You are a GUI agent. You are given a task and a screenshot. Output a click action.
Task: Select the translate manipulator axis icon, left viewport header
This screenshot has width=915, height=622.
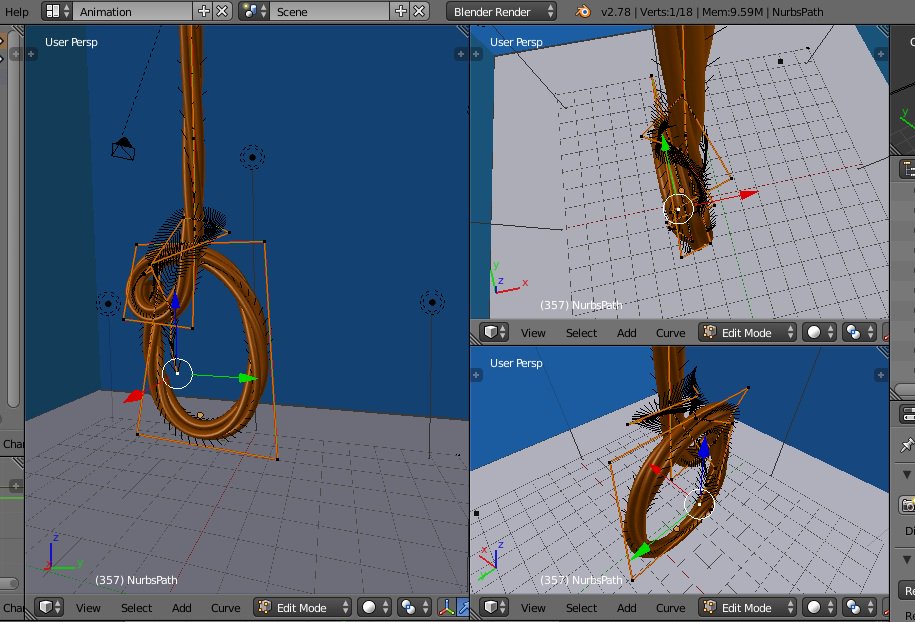pos(464,608)
